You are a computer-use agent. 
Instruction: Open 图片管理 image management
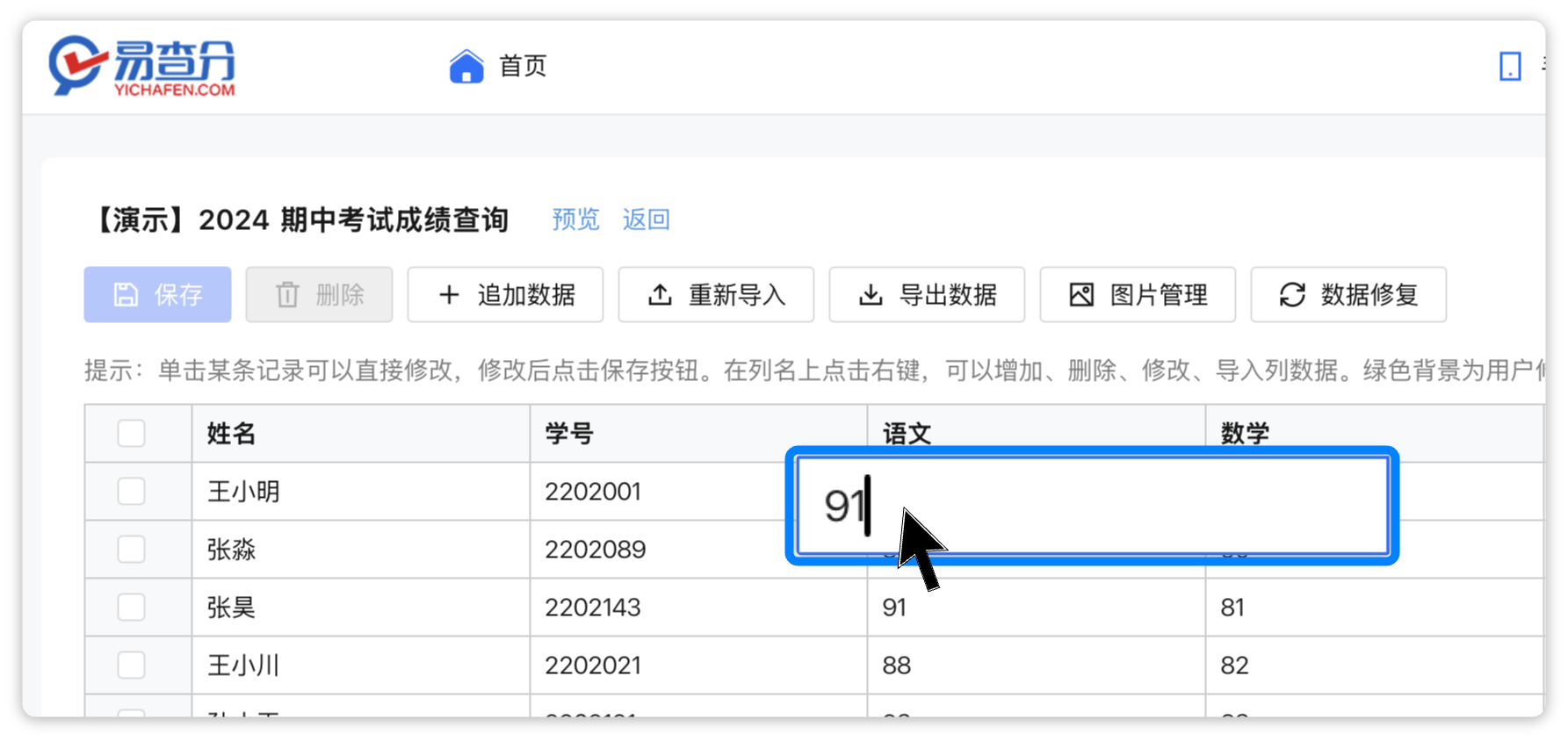(x=1138, y=295)
